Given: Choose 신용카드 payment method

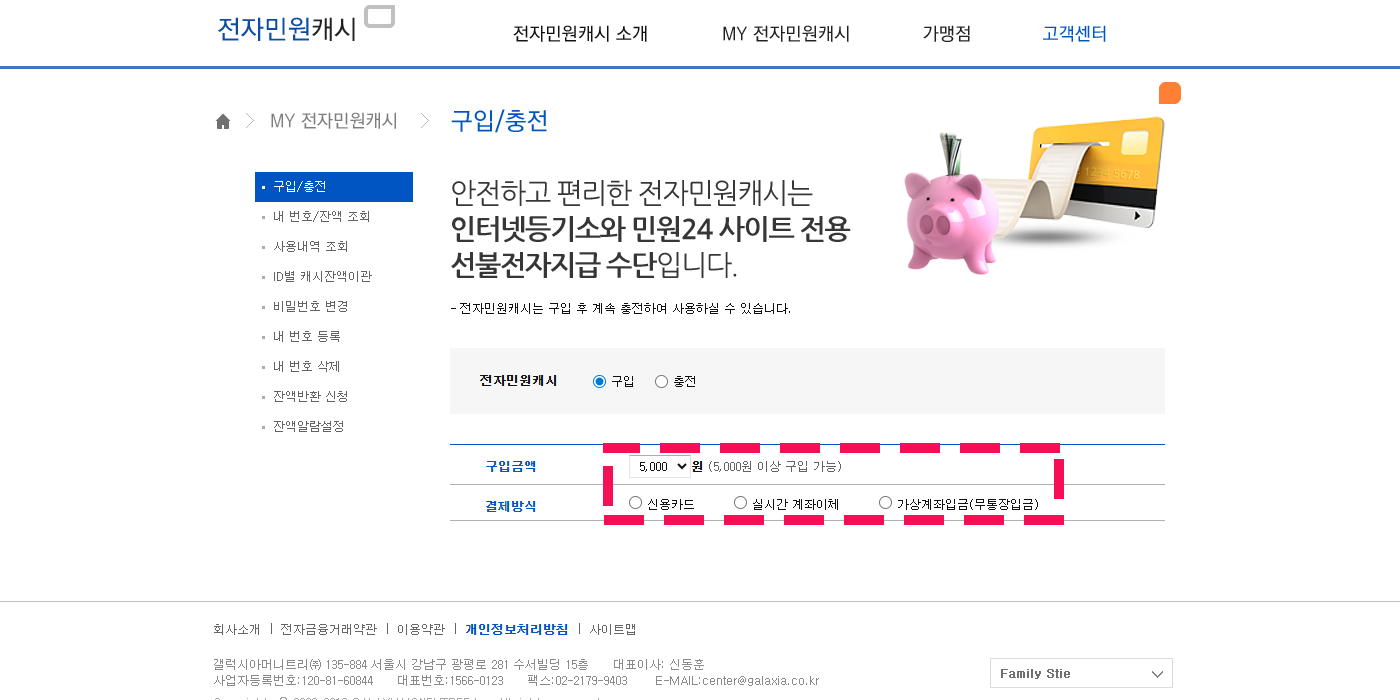Looking at the screenshot, I should tap(636, 503).
